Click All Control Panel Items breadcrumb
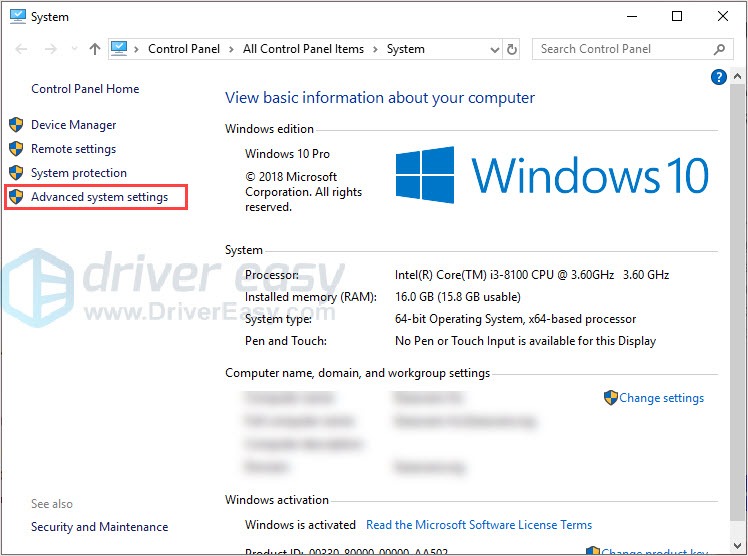The width and height of the screenshot is (748, 556). pyautogui.click(x=303, y=49)
